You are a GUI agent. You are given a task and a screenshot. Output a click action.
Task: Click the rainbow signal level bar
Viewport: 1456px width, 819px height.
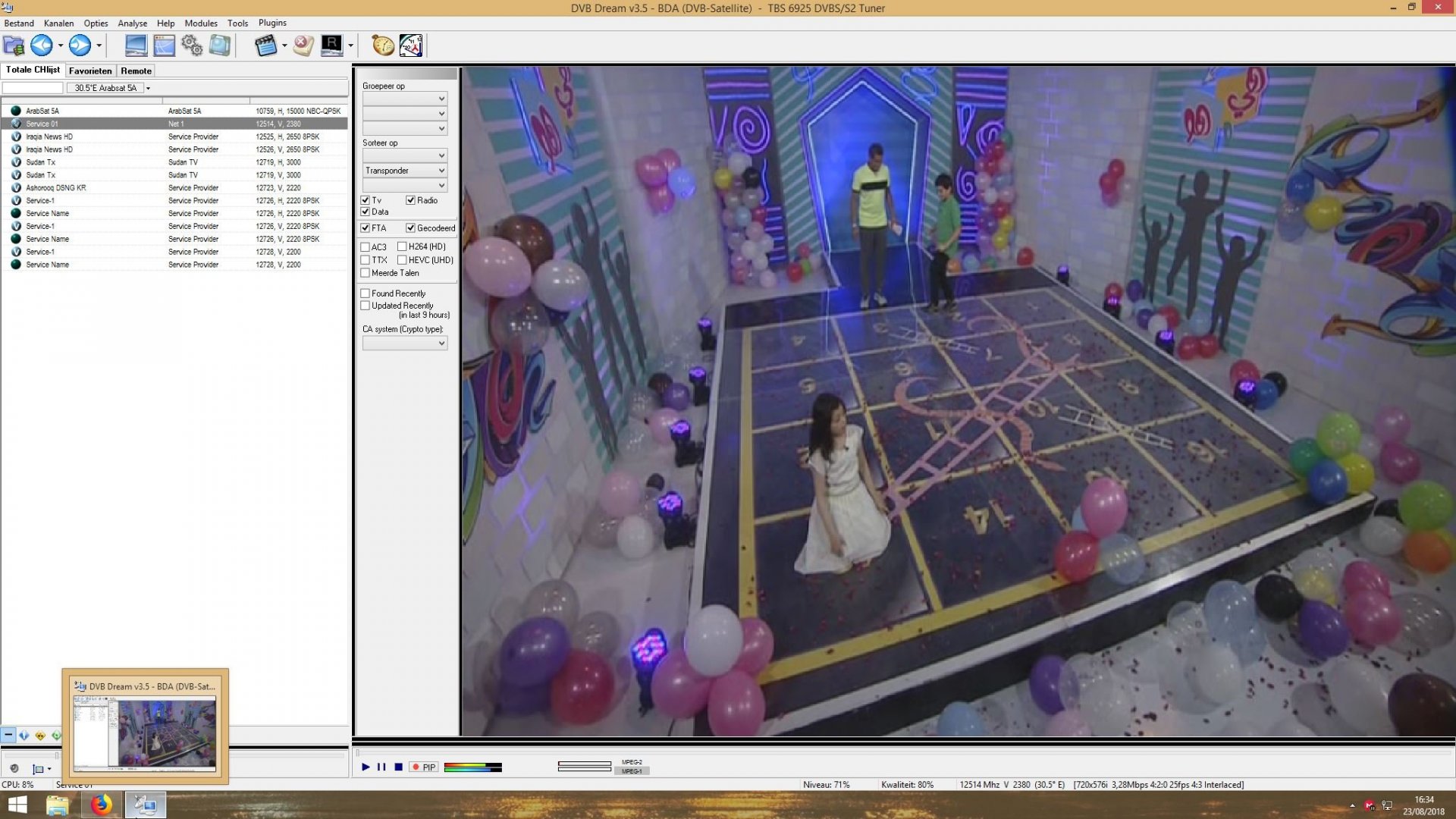tap(472, 767)
